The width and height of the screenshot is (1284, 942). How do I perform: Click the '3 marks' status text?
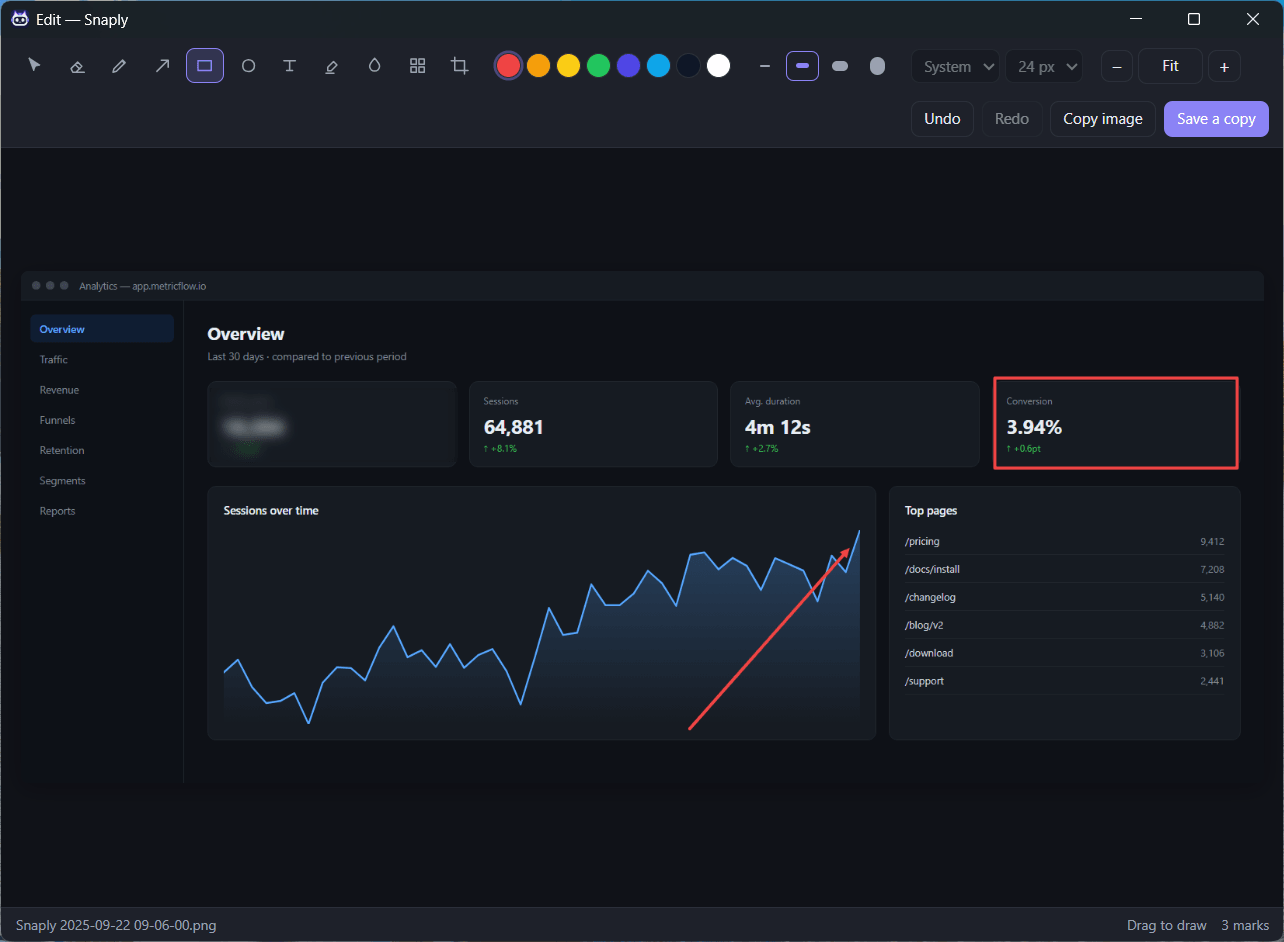(x=1245, y=925)
